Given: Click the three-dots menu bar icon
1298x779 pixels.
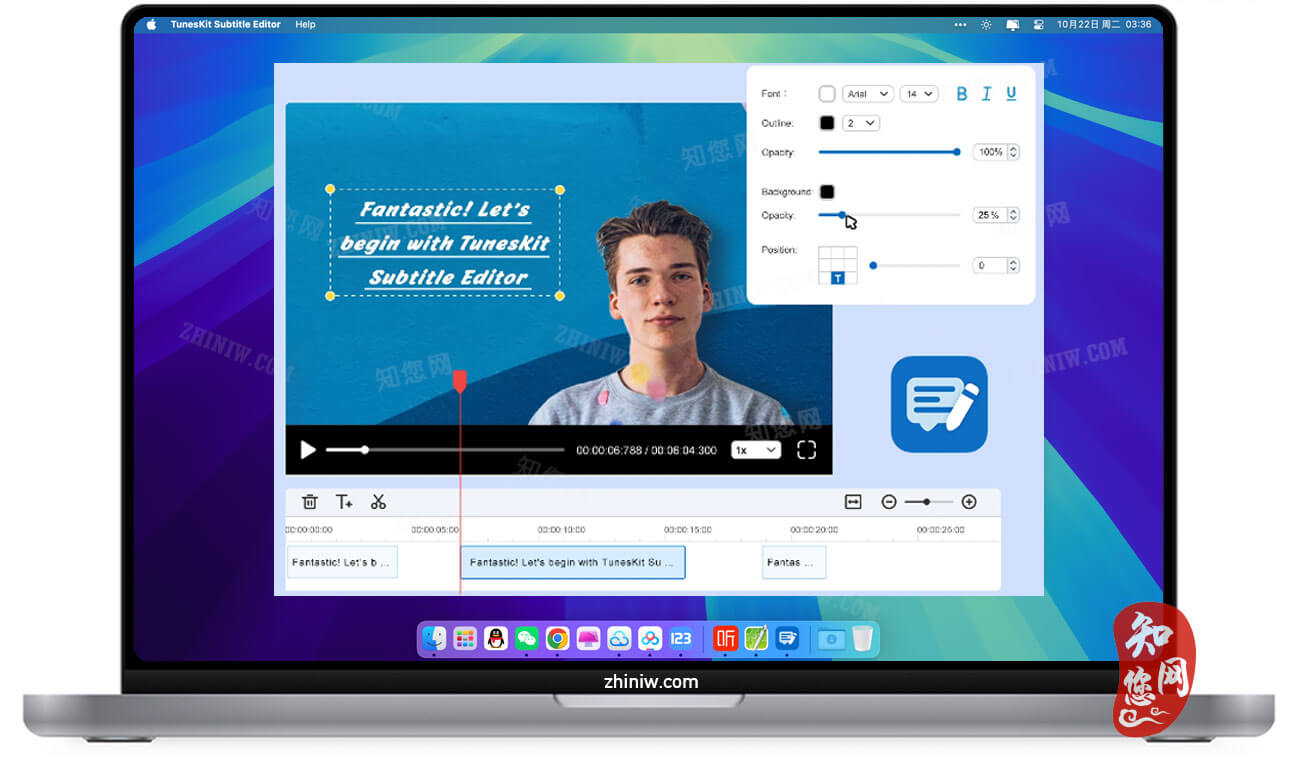Looking at the screenshot, I should point(961,24).
